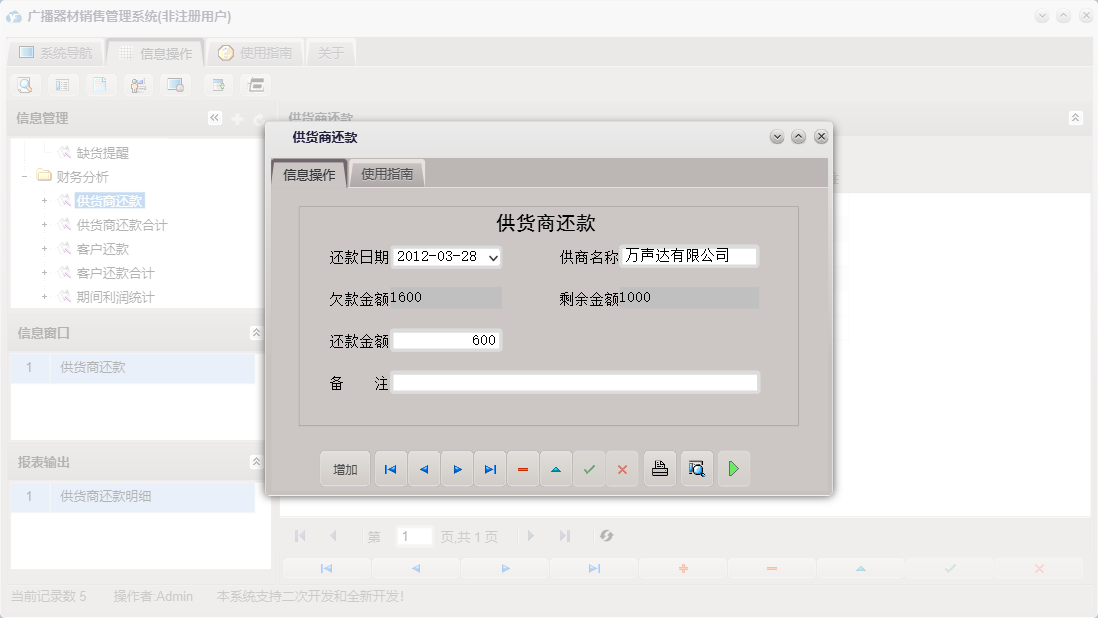Collapse the 财务分析 folder node
1098x618 pixels.
point(26,176)
